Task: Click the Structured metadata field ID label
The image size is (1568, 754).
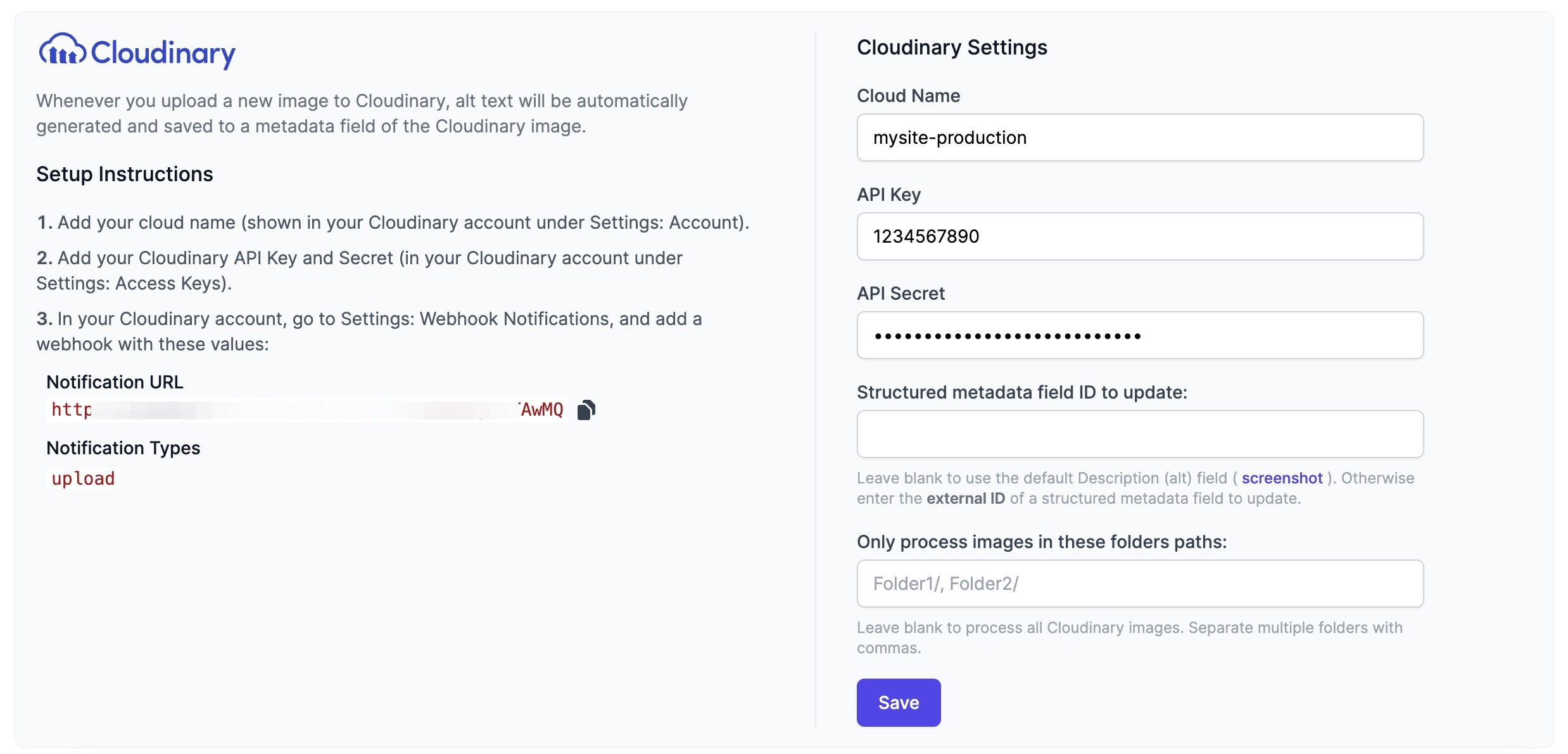Action: (x=1021, y=392)
